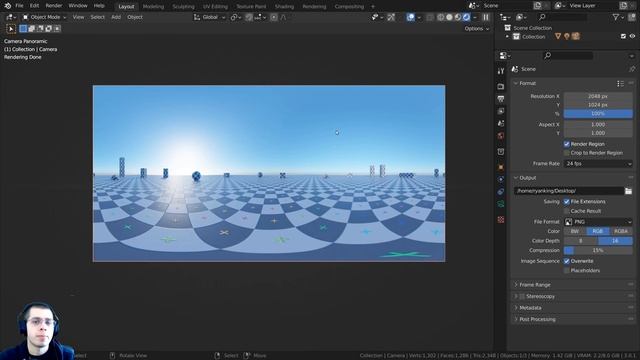Image resolution: width=640 pixels, height=360 pixels.
Task: Enable Crop to Render Region checkbox
Action: coord(567,153)
